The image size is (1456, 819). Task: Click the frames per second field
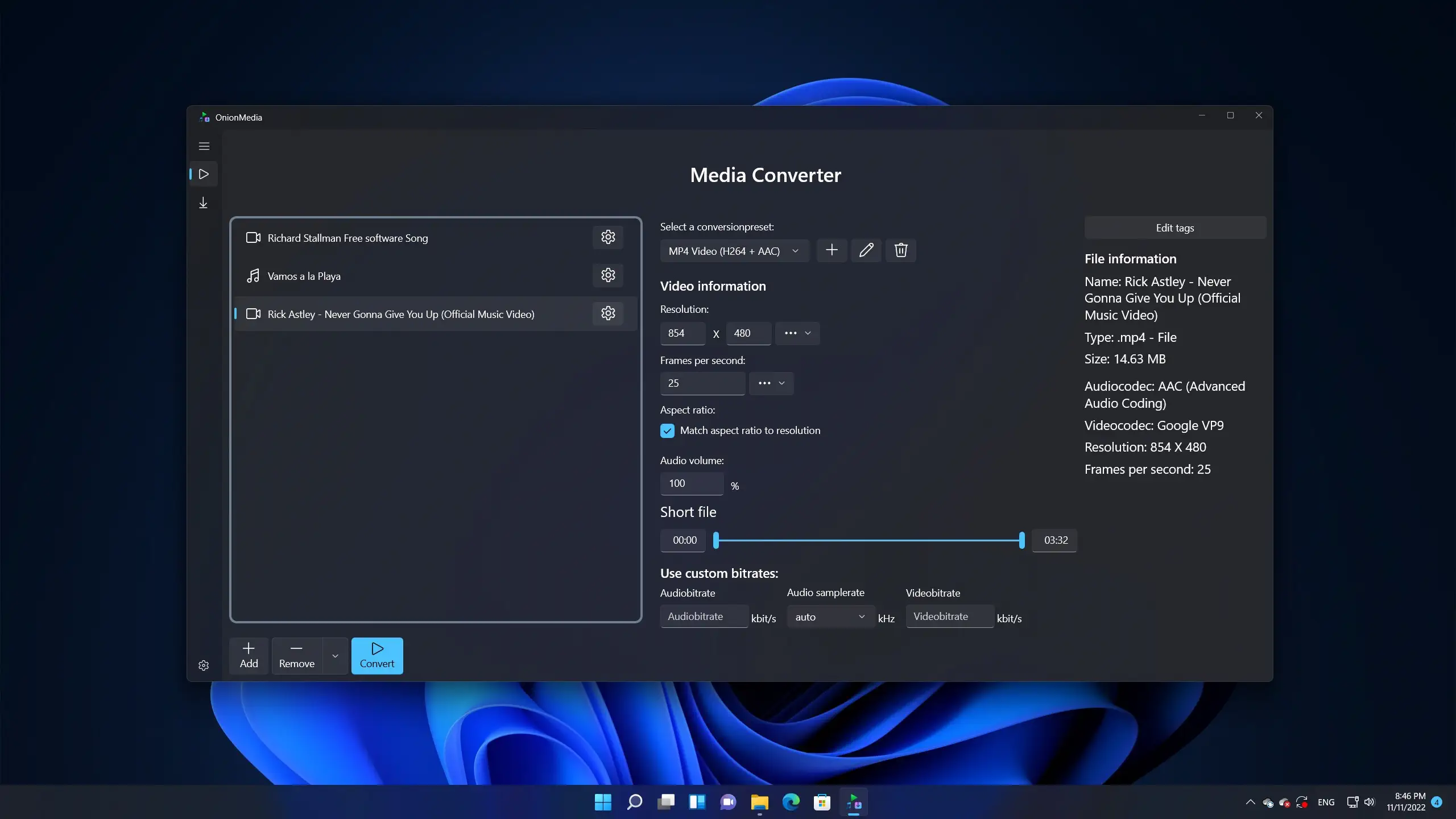702,383
